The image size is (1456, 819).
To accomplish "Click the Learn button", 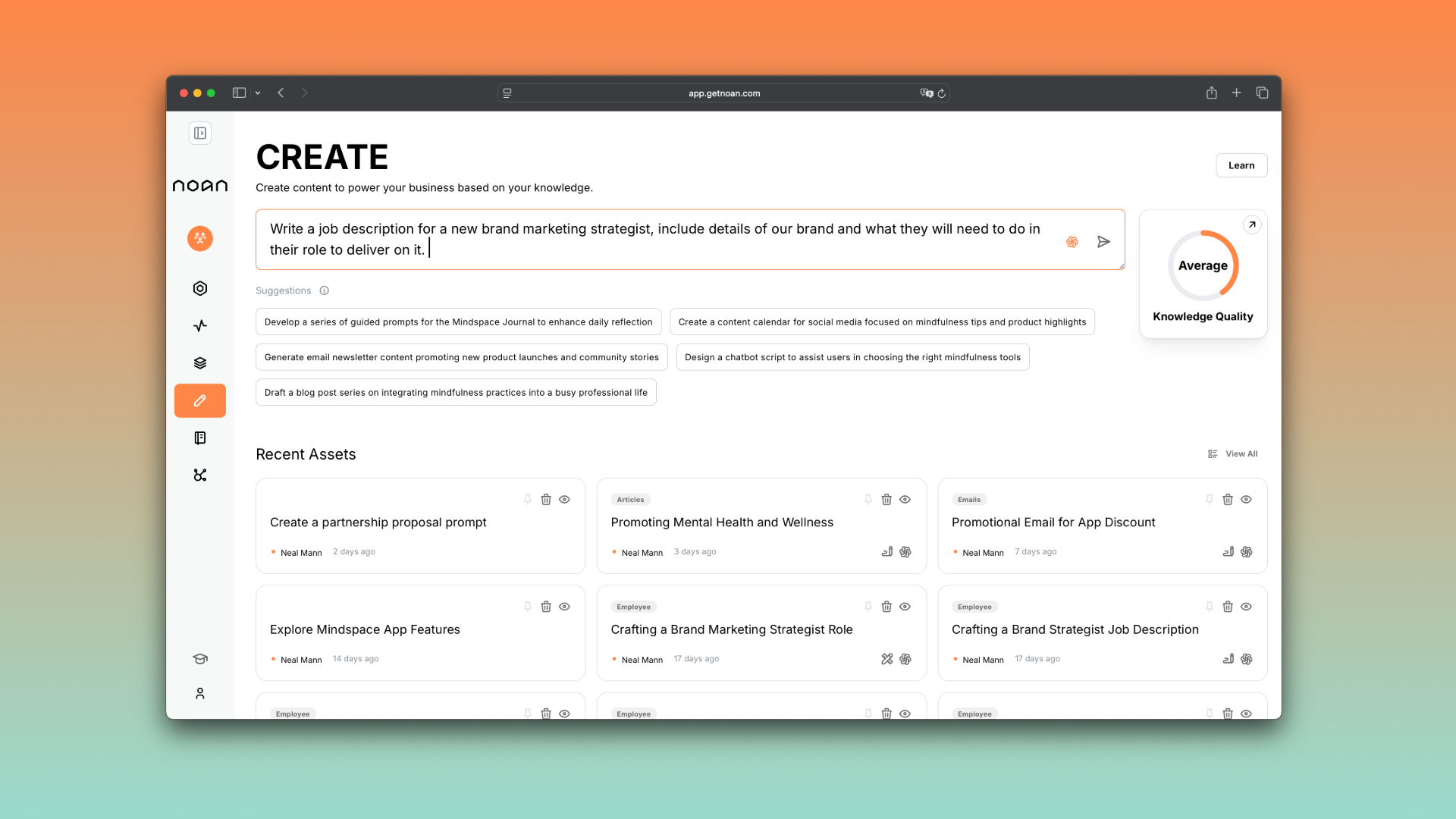I will (x=1241, y=165).
